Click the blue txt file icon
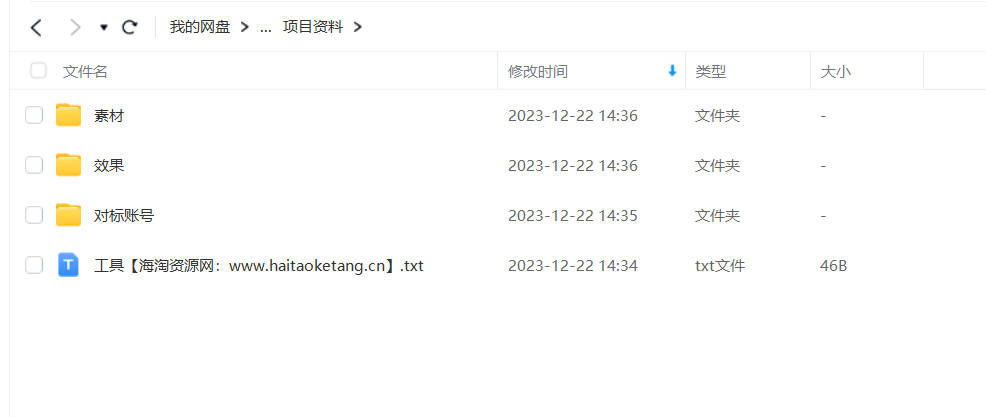 [x=69, y=265]
